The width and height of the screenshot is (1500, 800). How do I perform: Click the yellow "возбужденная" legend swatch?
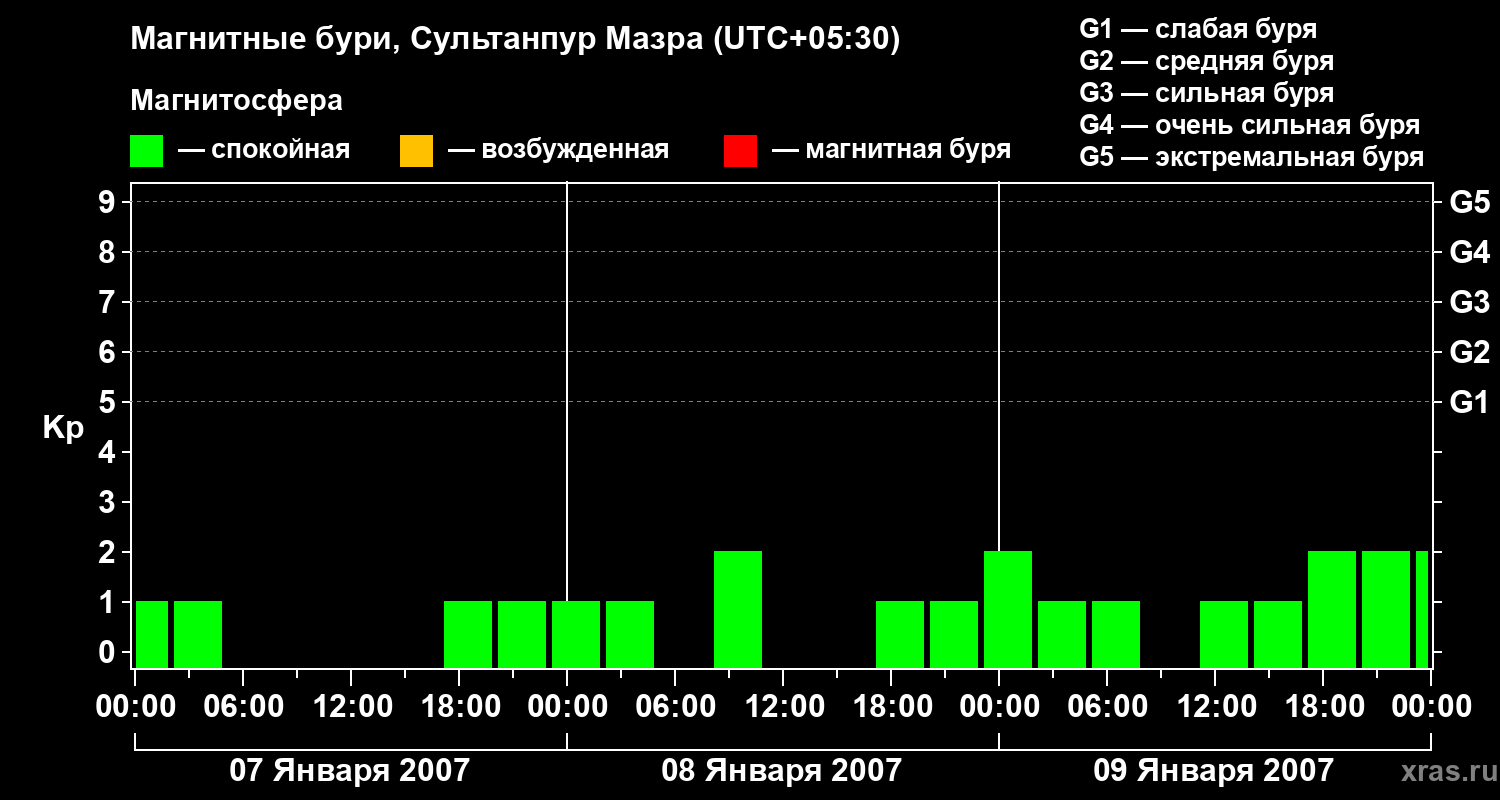coord(416,151)
